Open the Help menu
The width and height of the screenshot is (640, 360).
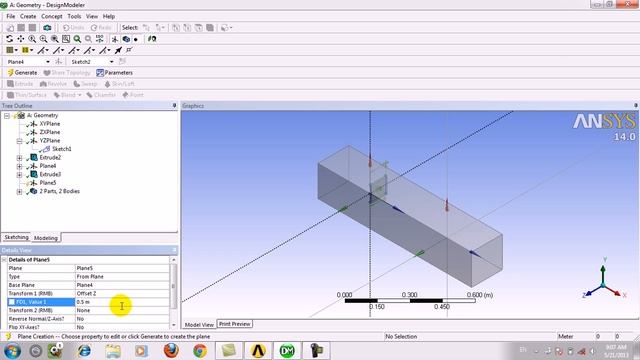pos(109,16)
